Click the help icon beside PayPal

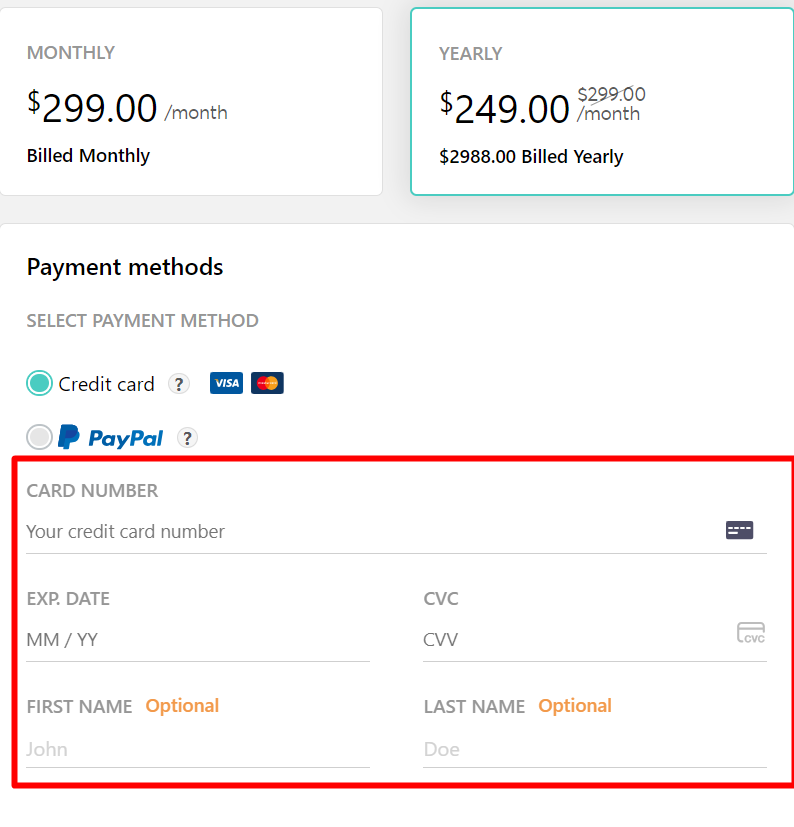[x=187, y=438]
